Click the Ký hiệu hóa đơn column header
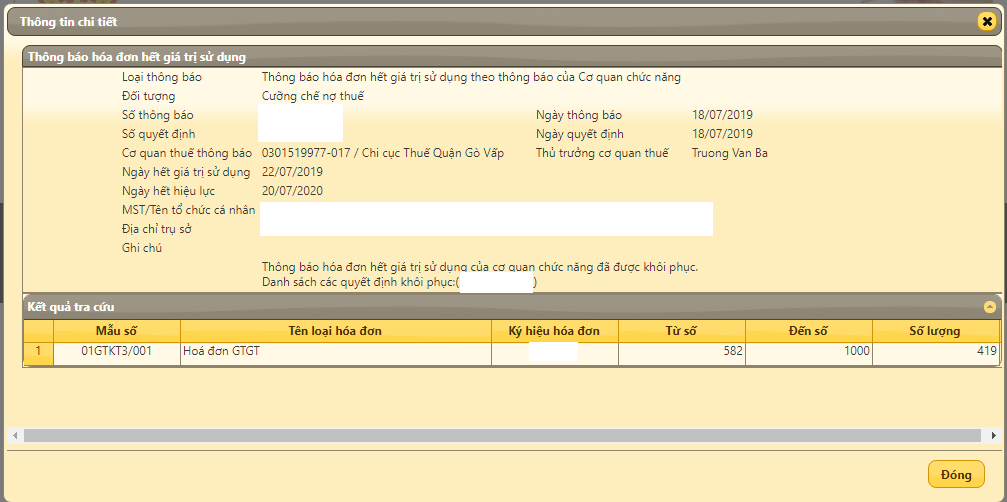 (x=555, y=331)
